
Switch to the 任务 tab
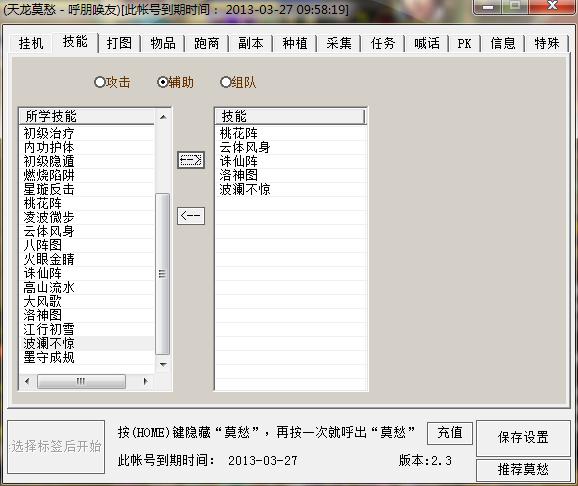tap(383, 44)
